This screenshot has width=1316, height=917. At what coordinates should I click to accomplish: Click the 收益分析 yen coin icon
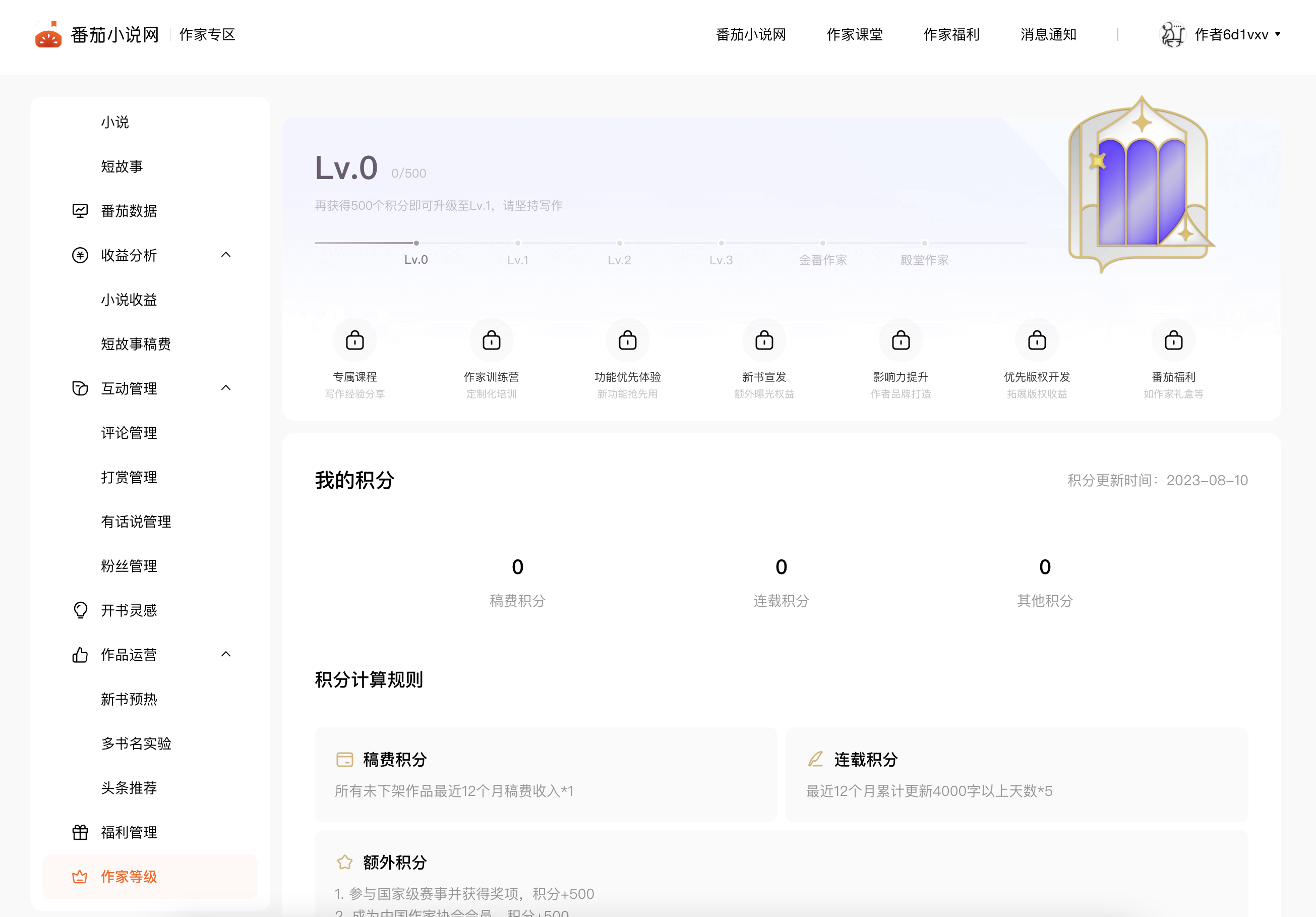coord(80,255)
